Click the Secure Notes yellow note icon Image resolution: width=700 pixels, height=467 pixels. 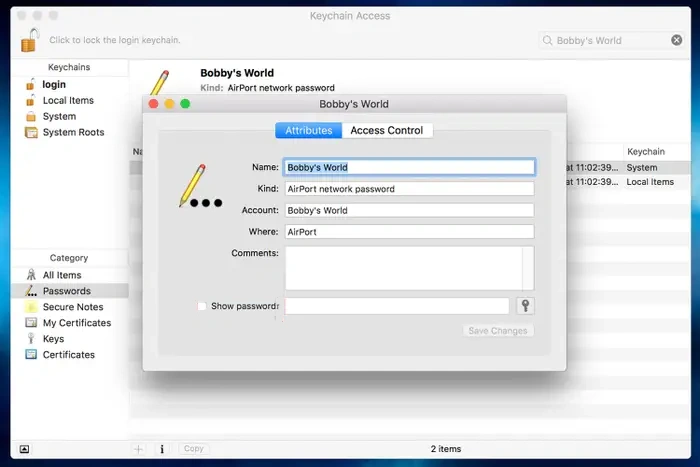point(31,307)
